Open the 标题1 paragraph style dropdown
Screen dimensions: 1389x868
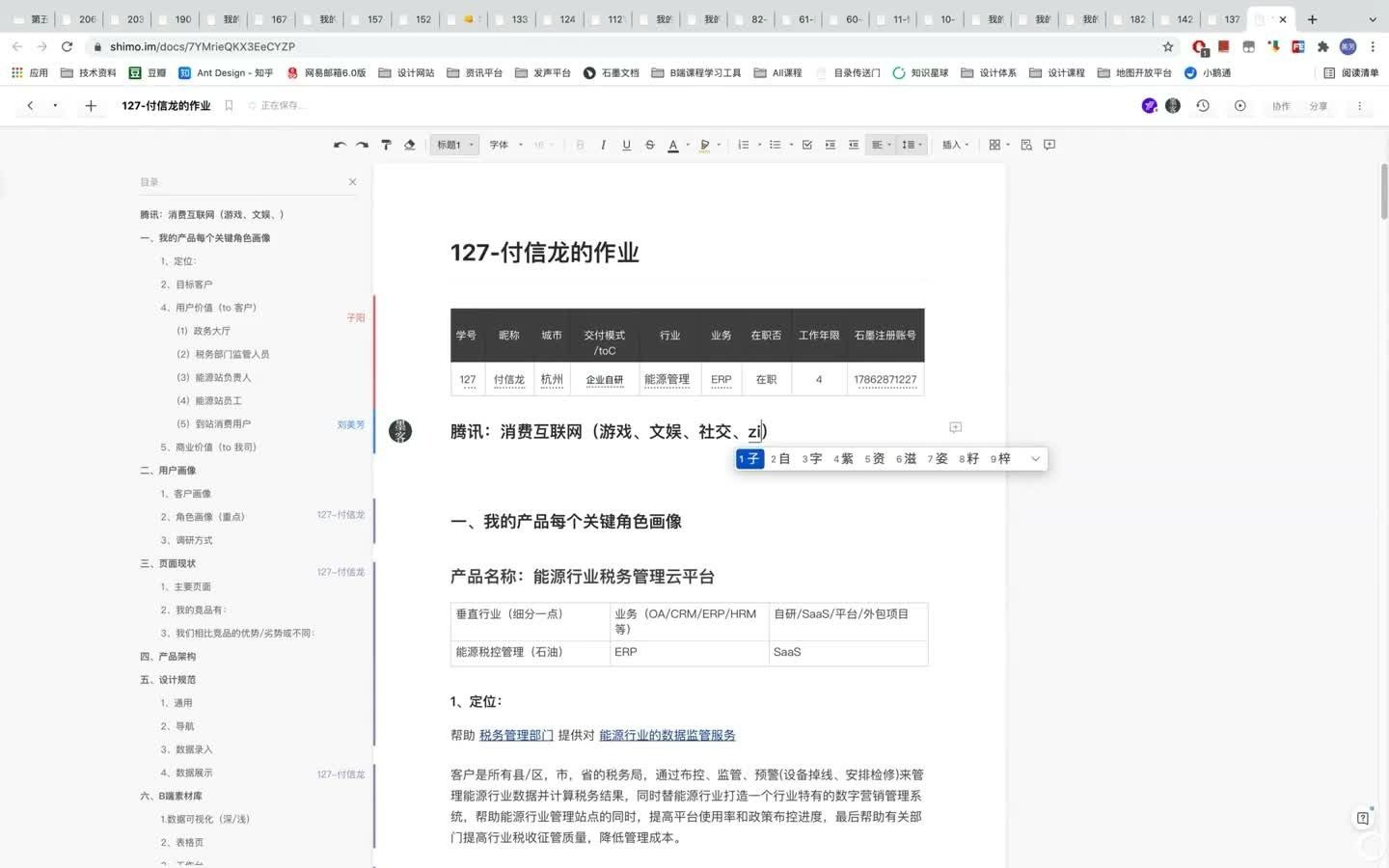click(x=454, y=145)
